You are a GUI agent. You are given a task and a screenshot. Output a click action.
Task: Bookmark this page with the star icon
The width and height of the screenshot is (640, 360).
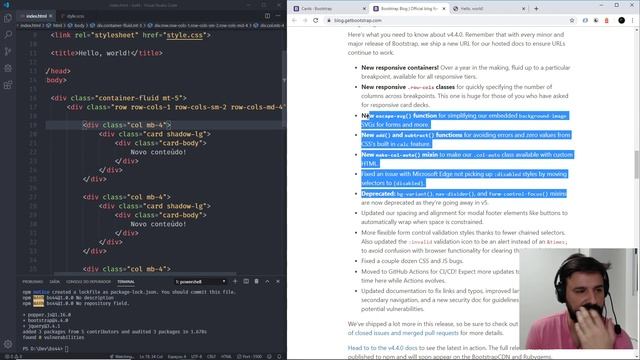572,20
